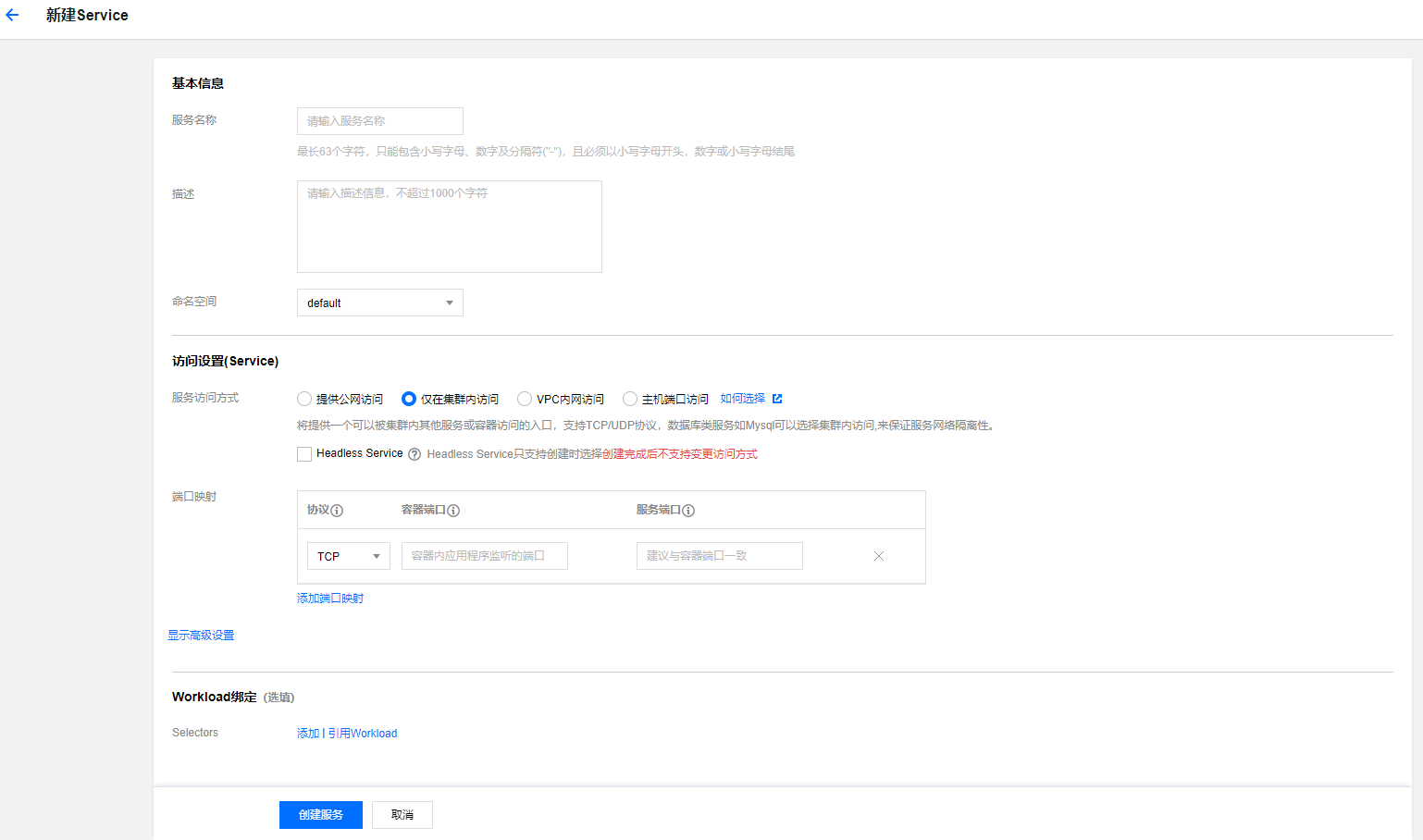Select the VPC内网访问 radio option
The image size is (1423, 840).
point(525,399)
